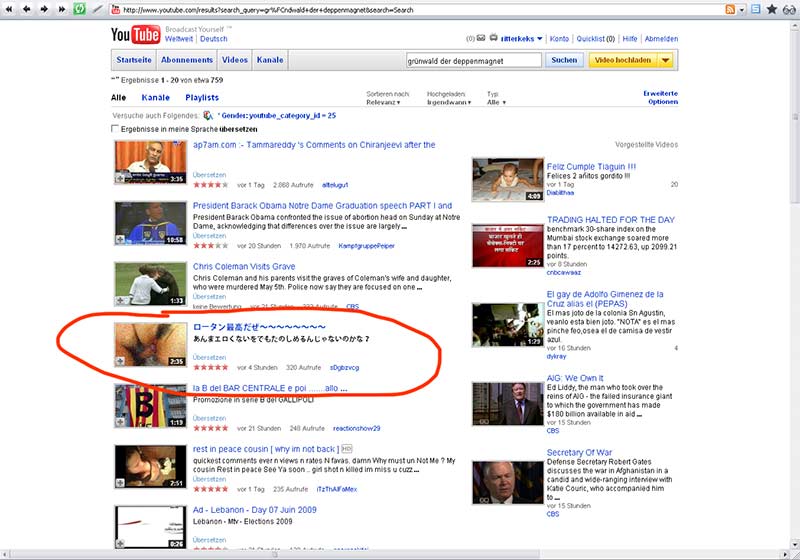This screenshot has height=560, width=800.
Task: Click the glasses icon at toolbar end
Action: point(789,9)
